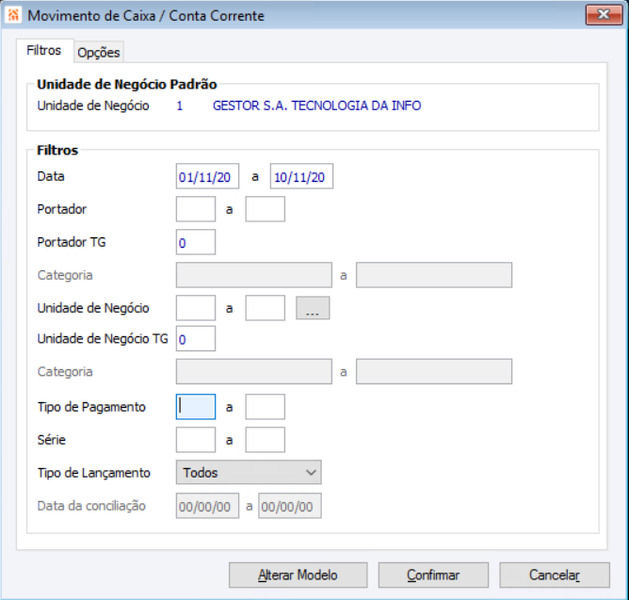The width and height of the screenshot is (629, 600).
Task: Click GESTOR S.A. TECNOLOGIA DA INFO text
Action: click(317, 105)
